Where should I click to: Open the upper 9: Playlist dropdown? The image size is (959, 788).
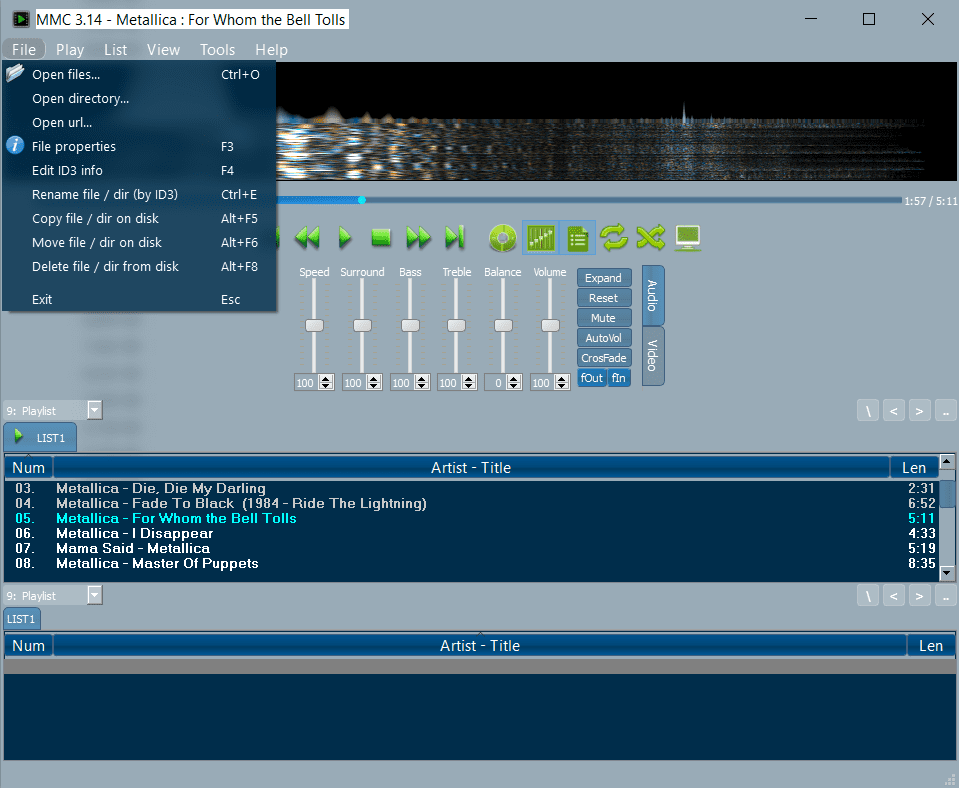[x=95, y=410]
